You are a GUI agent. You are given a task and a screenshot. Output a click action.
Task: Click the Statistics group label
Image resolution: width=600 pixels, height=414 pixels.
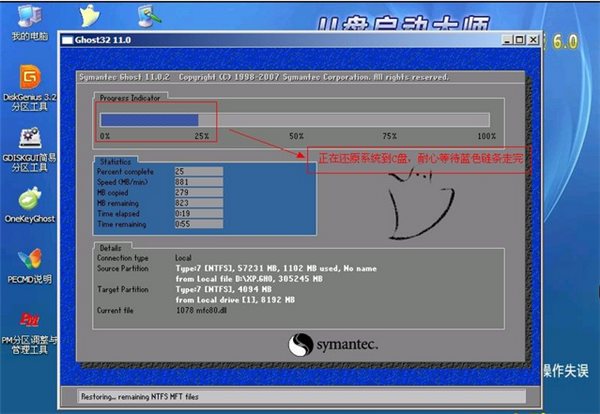[x=115, y=162]
